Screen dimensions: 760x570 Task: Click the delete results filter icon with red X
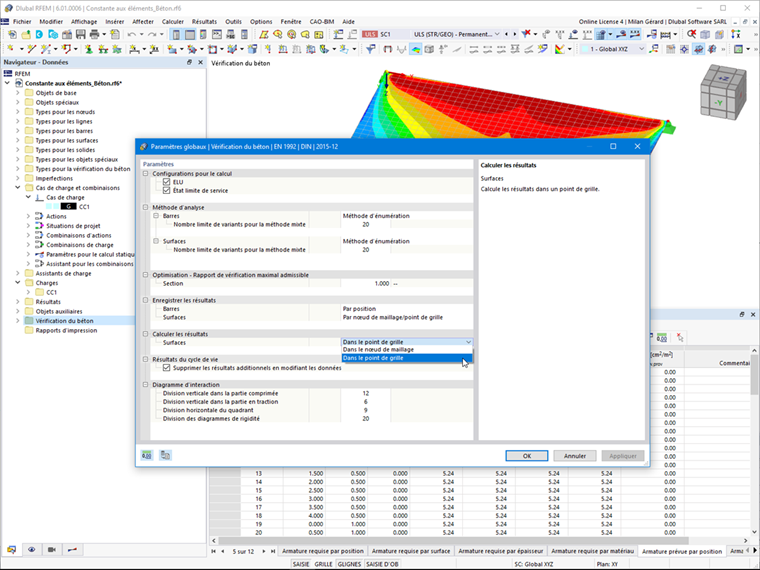pos(525,34)
